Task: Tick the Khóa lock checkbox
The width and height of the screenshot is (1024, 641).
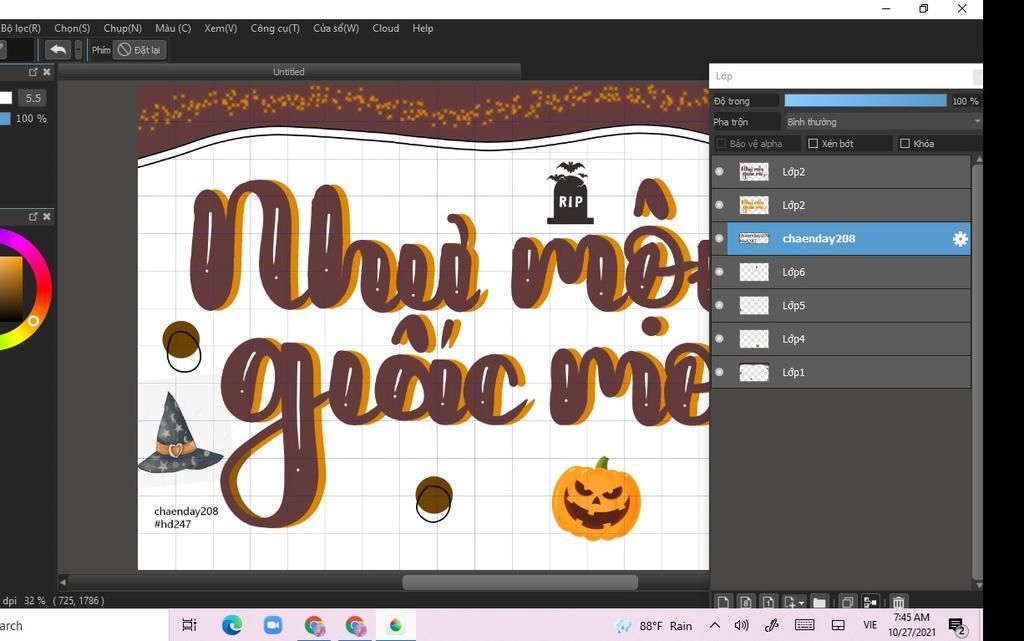Action: [904, 144]
